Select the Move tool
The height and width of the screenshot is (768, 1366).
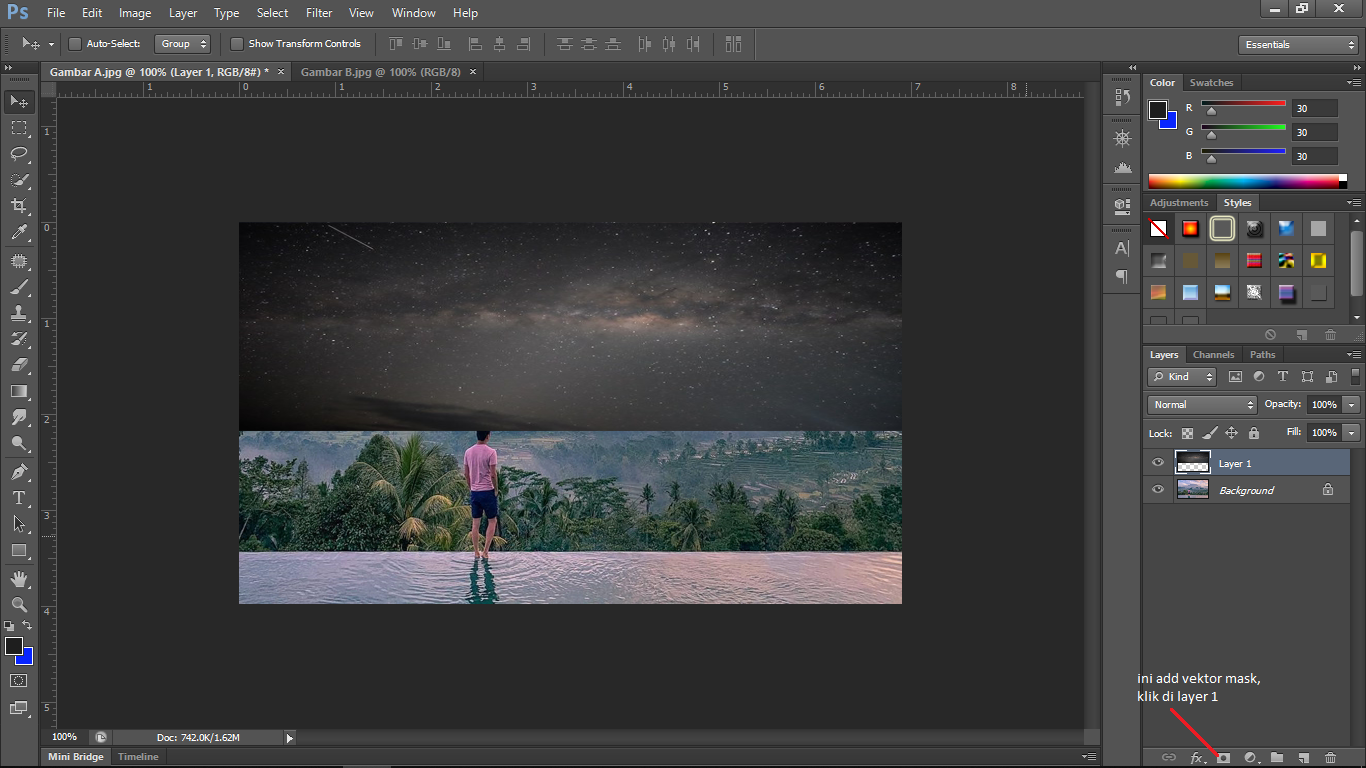(19, 101)
